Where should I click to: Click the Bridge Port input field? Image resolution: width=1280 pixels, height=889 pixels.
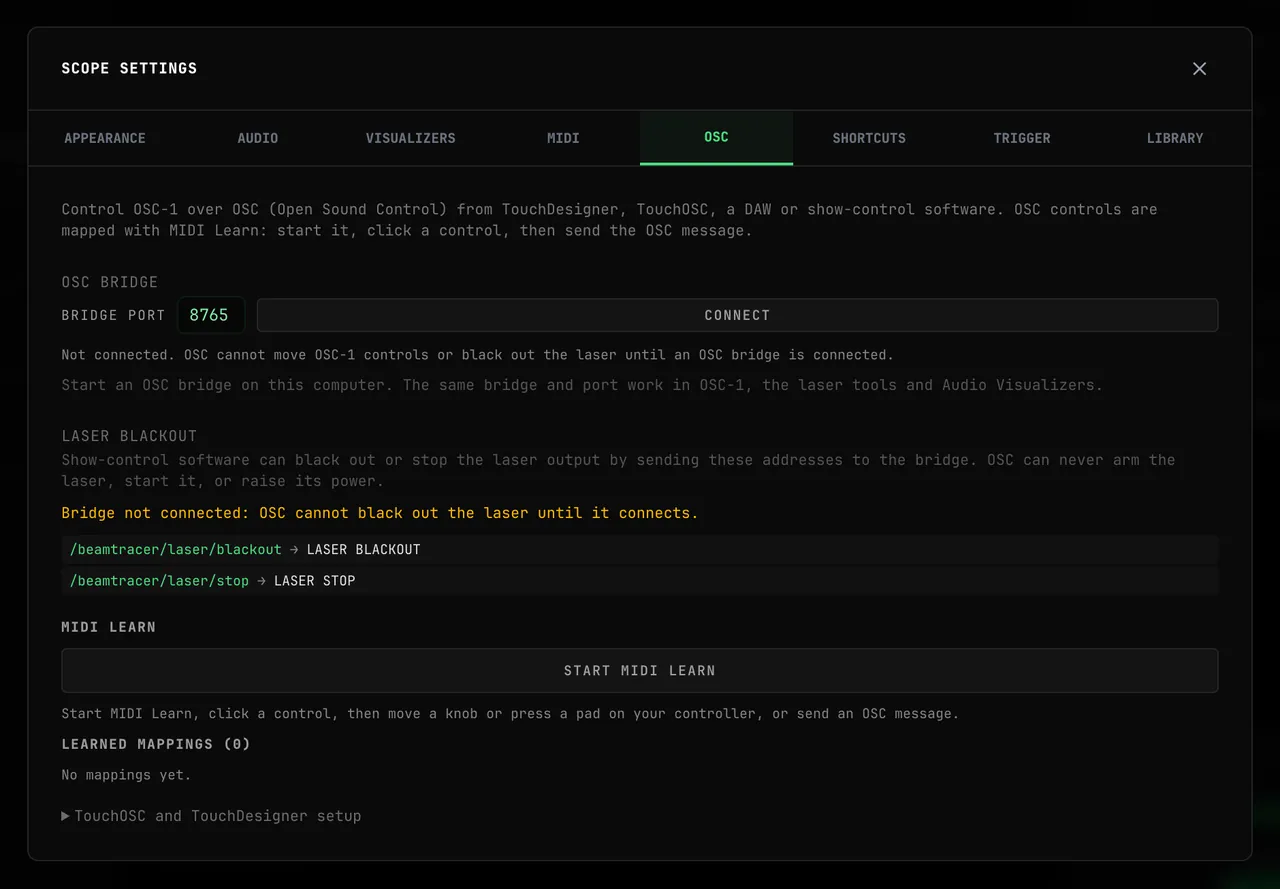210,315
